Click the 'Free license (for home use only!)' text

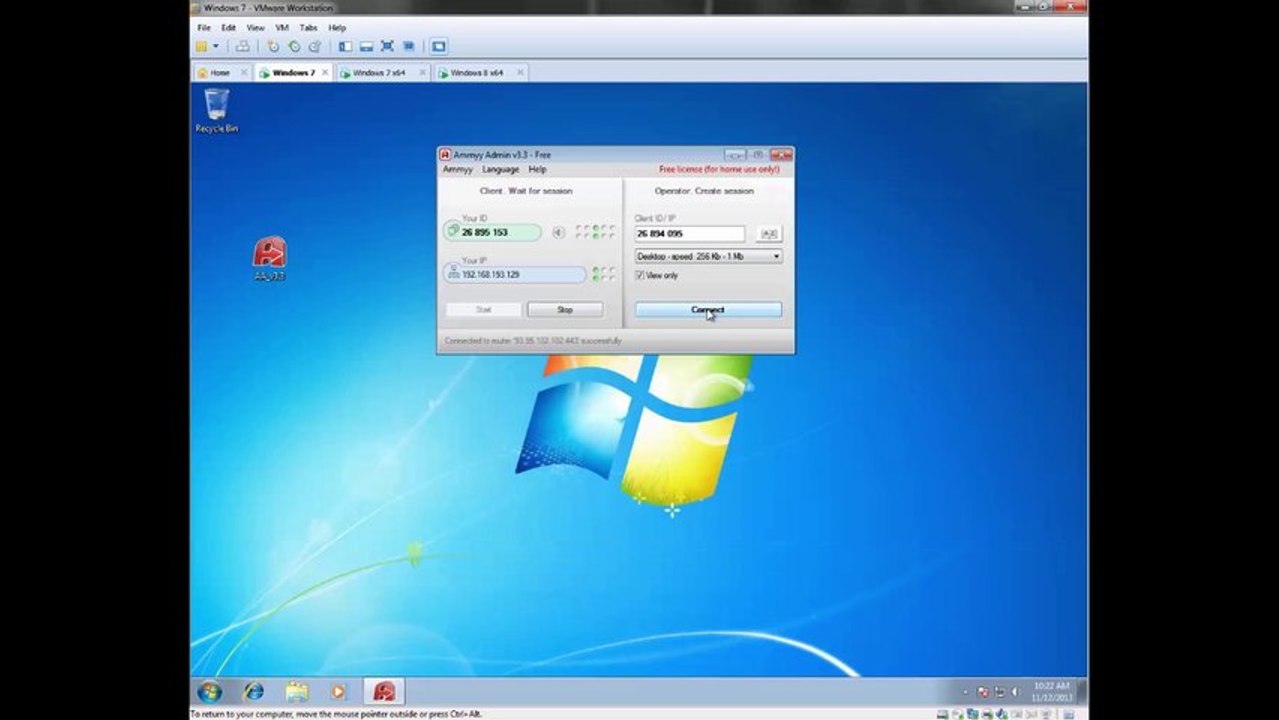(x=719, y=170)
